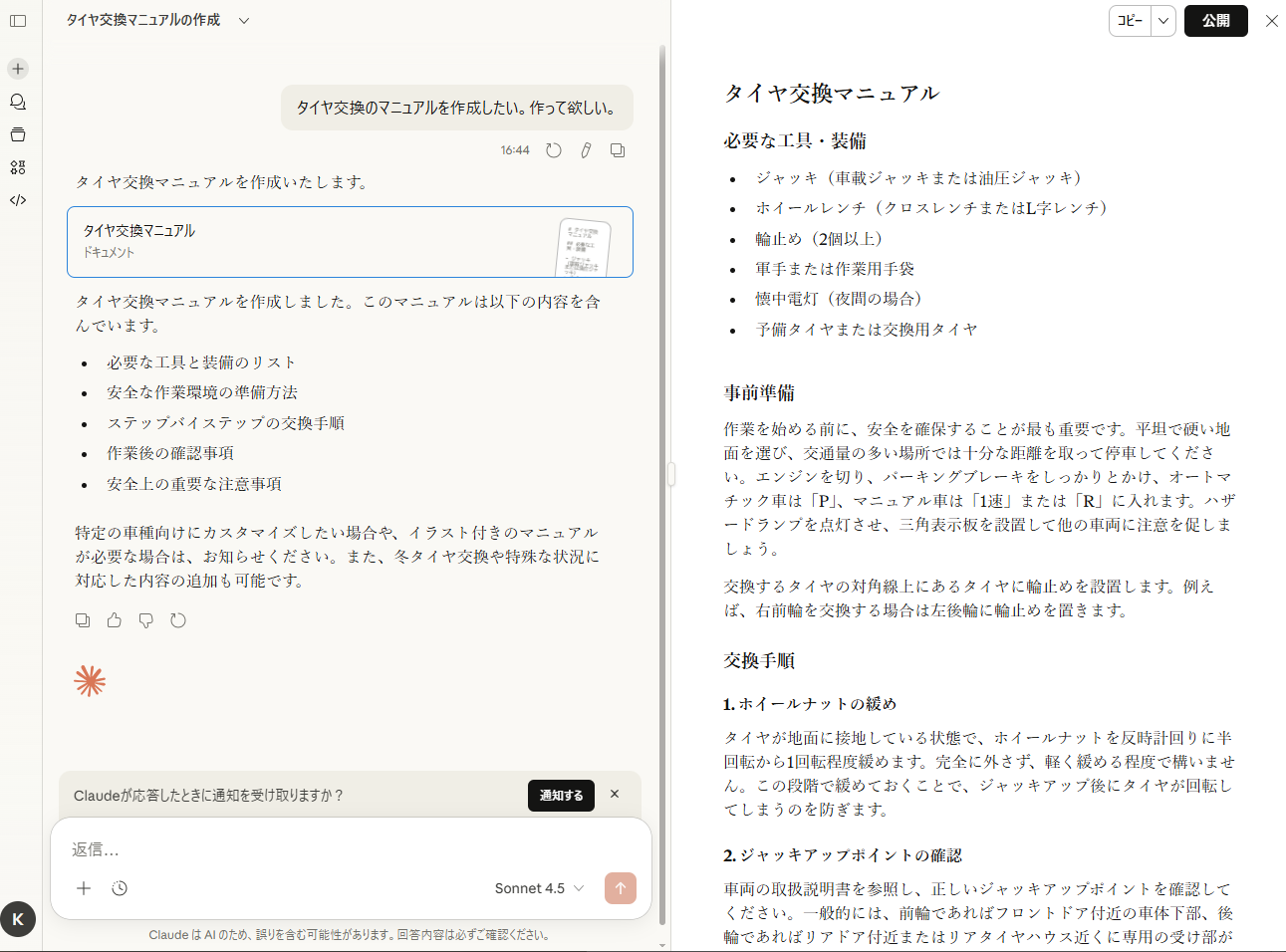This screenshot has height=952, width=1286.
Task: Expand the コピー dropdown arrow
Action: [x=1163, y=21]
